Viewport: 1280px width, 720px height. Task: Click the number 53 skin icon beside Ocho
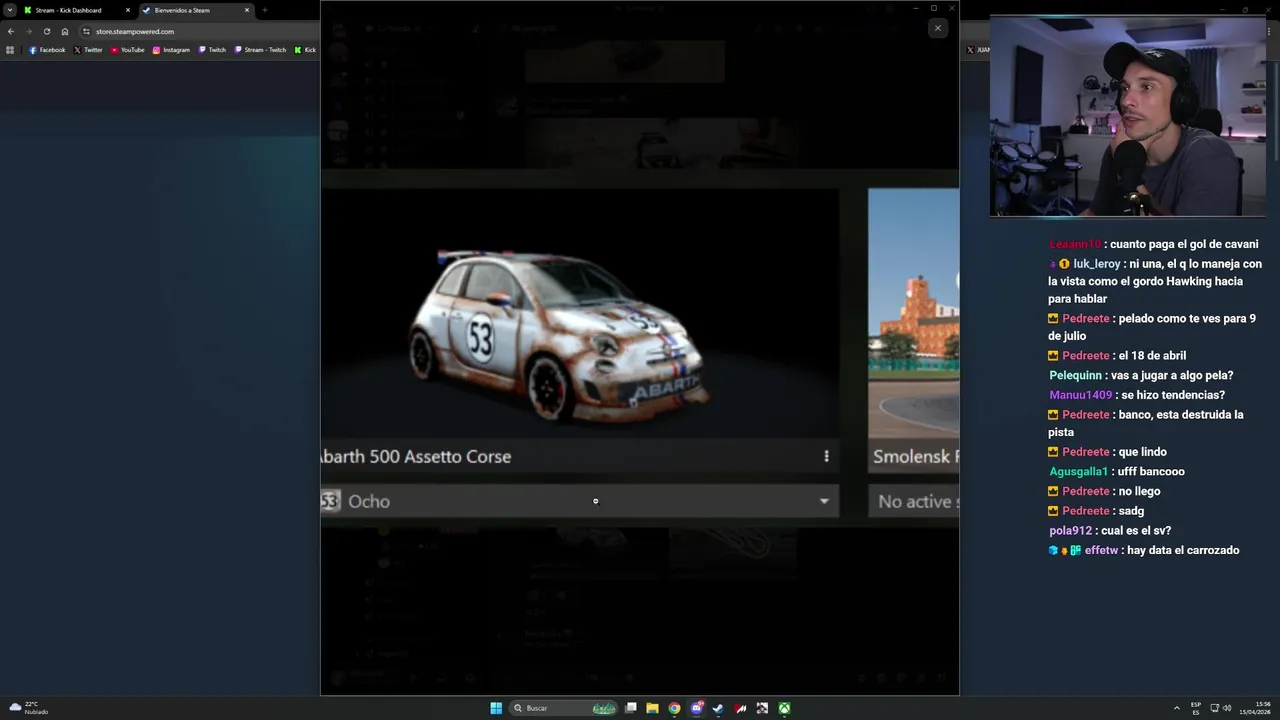pyautogui.click(x=331, y=501)
